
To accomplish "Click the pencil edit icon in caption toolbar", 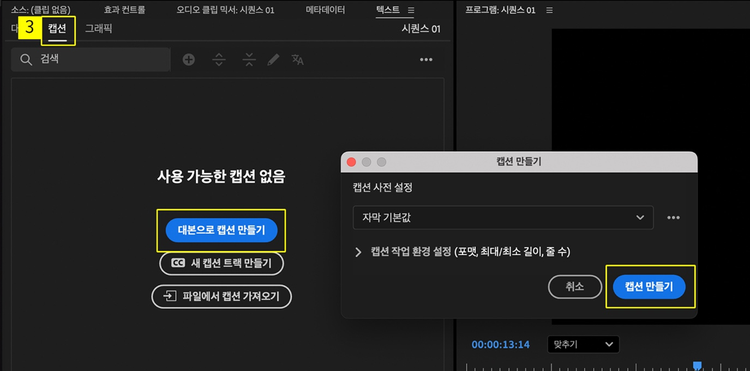I will (273, 60).
